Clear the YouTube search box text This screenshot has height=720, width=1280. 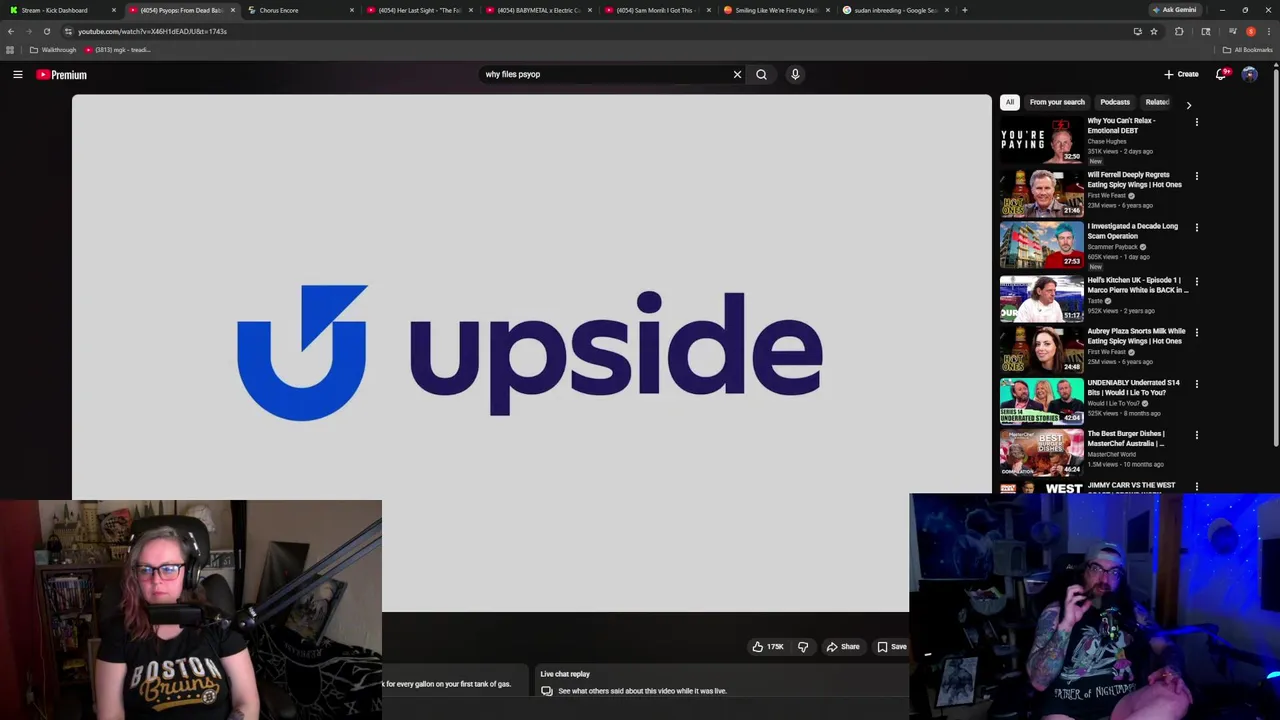(737, 74)
